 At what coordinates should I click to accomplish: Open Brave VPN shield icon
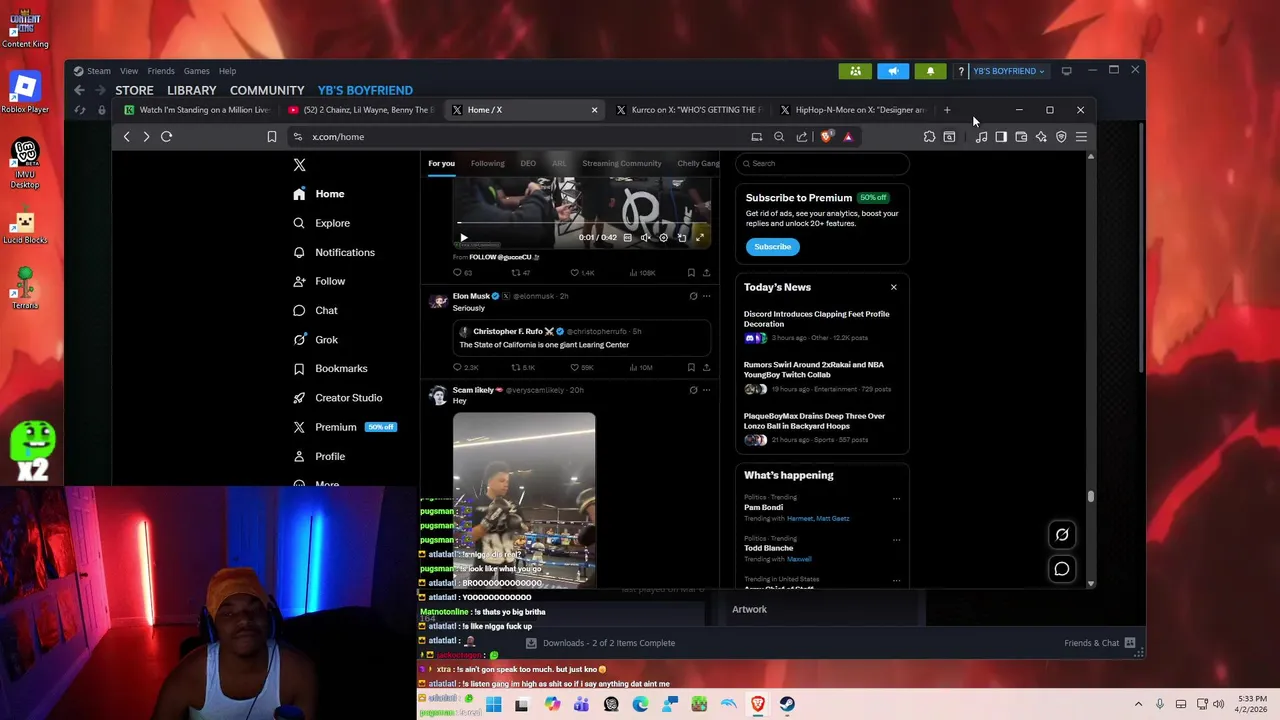click(x=1061, y=137)
